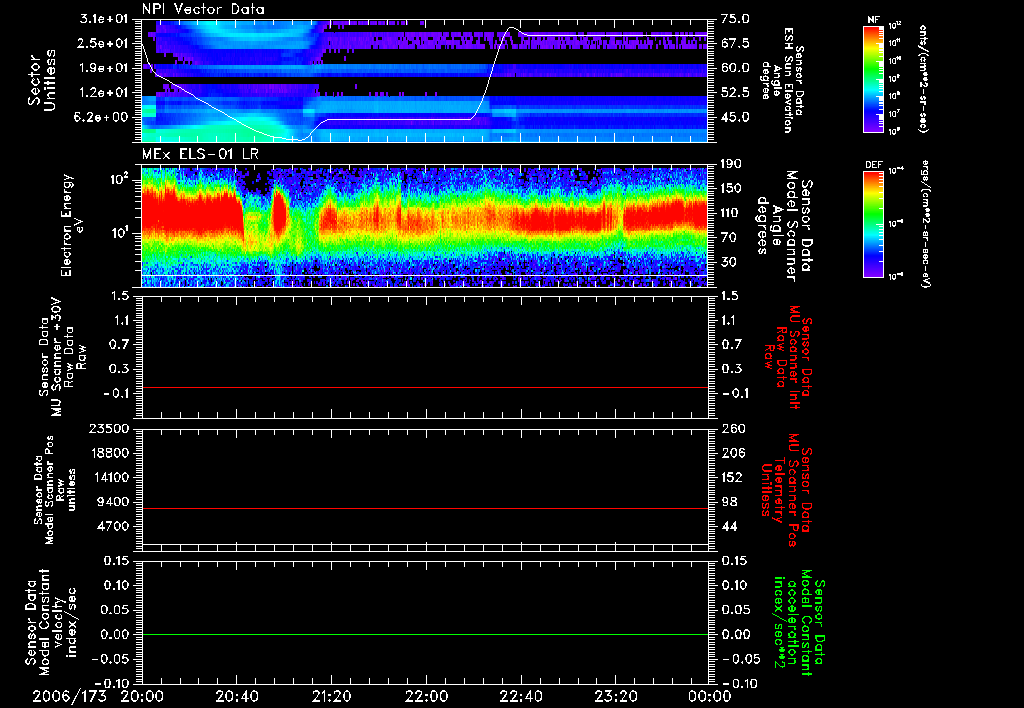Viewport: 1024px width, 708px height.
Task: Click the "260" telemetry tick value
Action: [731, 428]
